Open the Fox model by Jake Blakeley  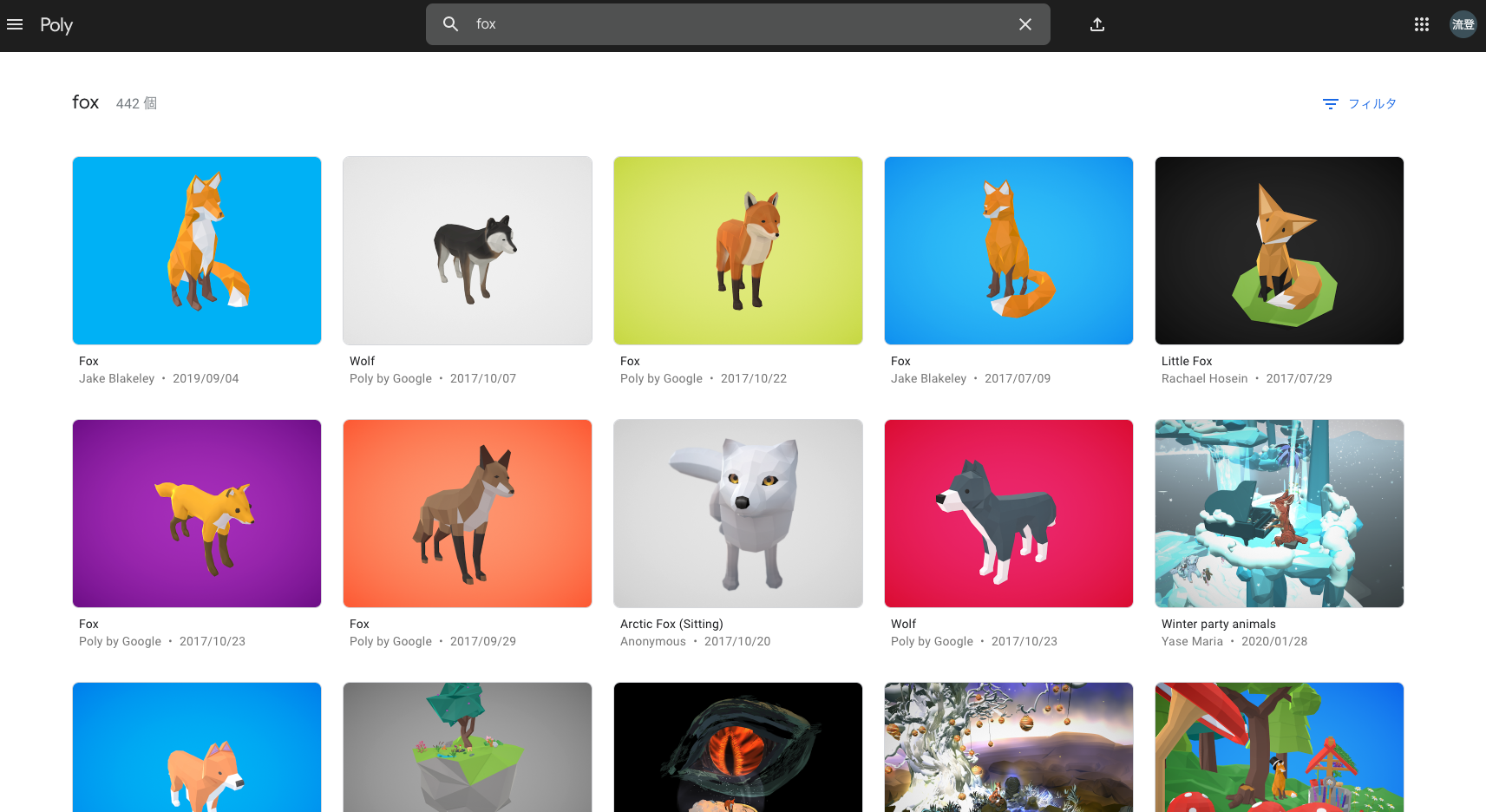[197, 250]
